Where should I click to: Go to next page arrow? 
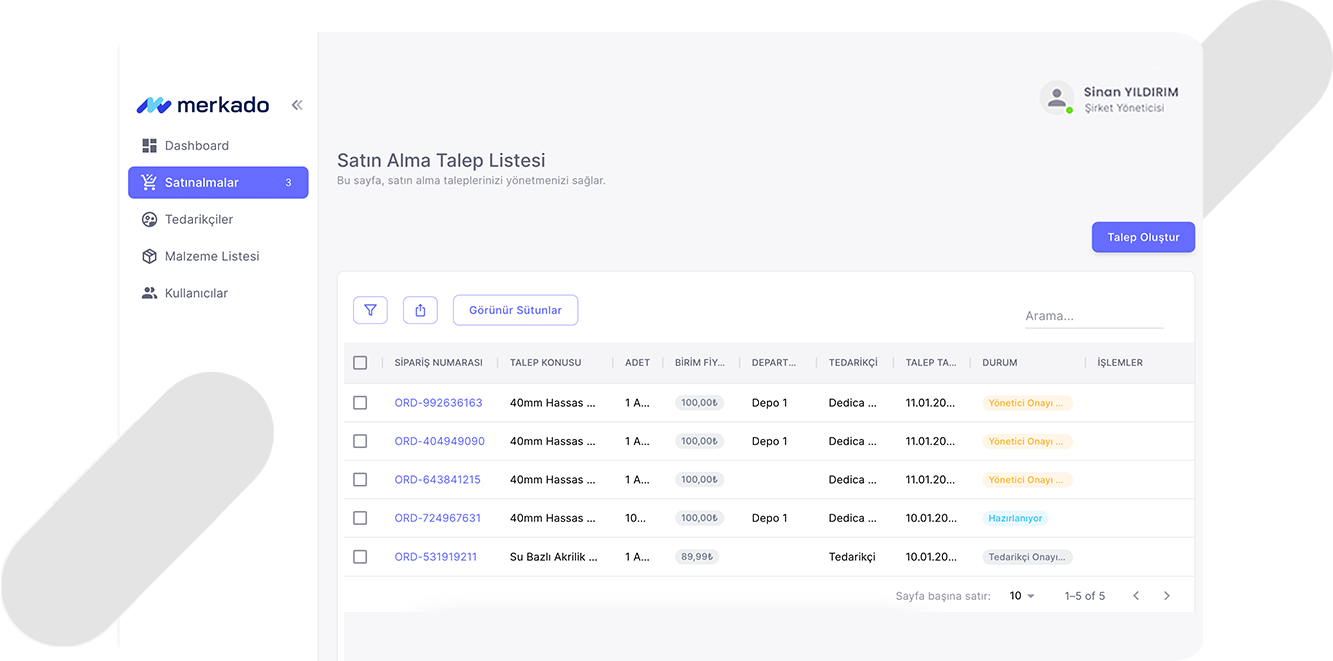click(x=1166, y=596)
